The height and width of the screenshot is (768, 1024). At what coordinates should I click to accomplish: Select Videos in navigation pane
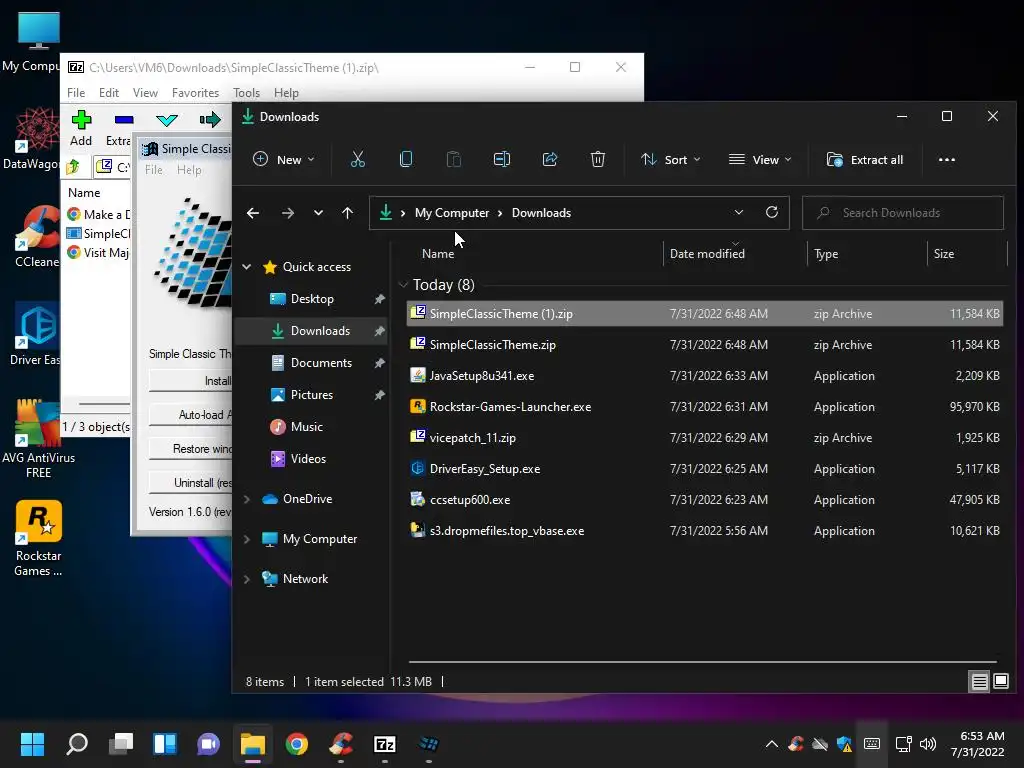[x=308, y=458]
